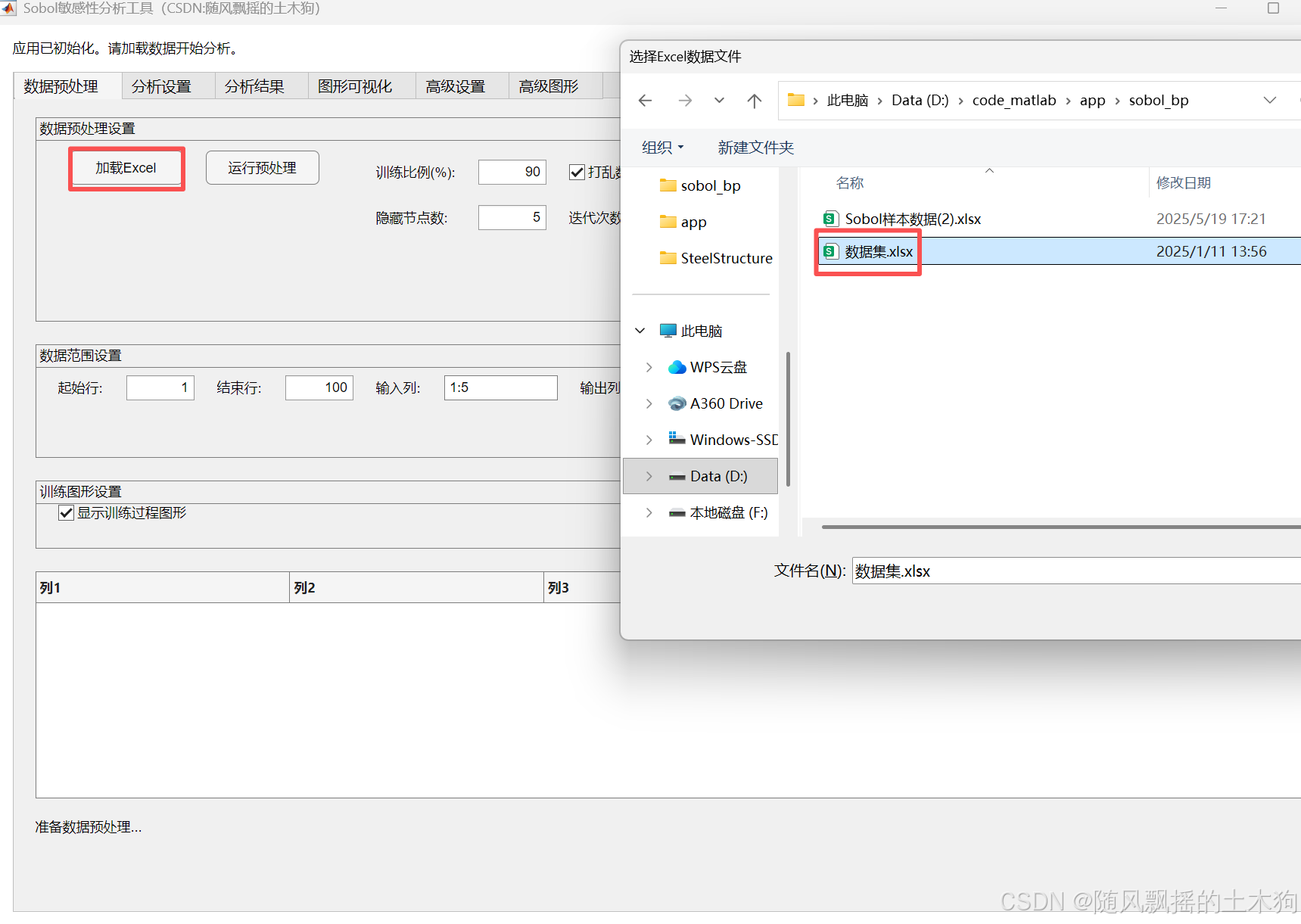The height and width of the screenshot is (924, 1301).
Task: Expand the Data (D:) tree node
Action: click(x=649, y=476)
